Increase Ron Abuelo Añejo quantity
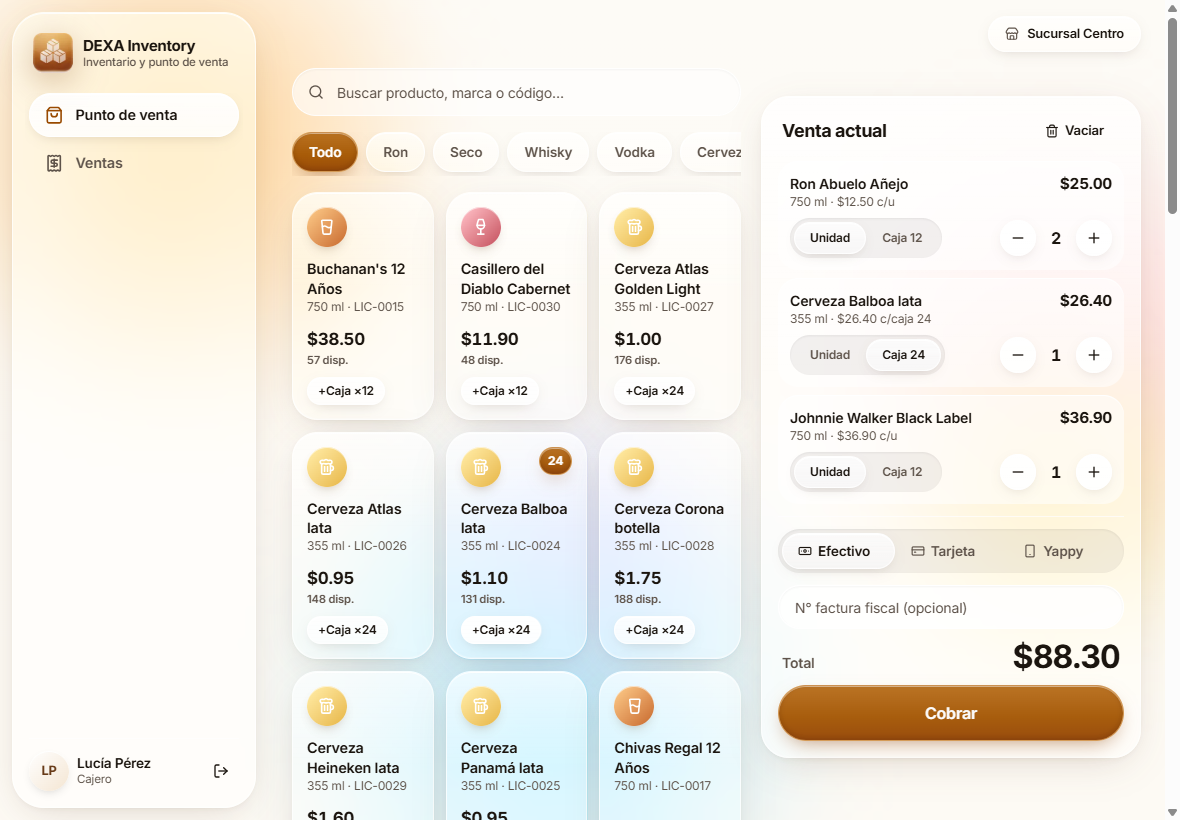The image size is (1180, 820). (x=1093, y=238)
